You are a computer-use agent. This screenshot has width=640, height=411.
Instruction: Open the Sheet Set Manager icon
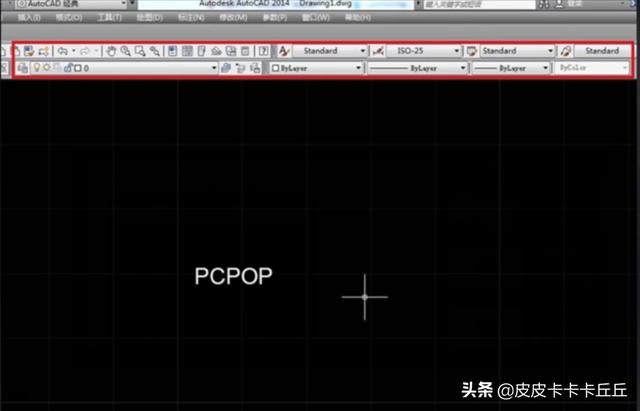pyautogui.click(x=216, y=51)
